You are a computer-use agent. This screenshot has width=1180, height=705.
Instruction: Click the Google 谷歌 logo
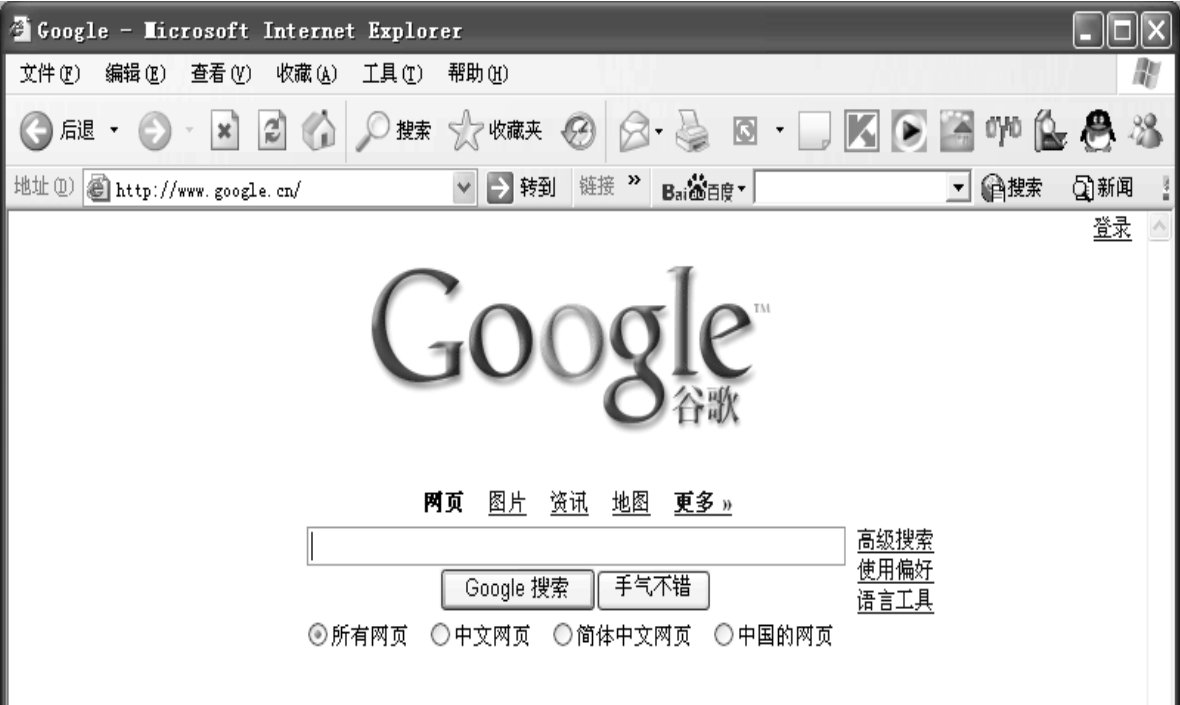click(x=570, y=350)
